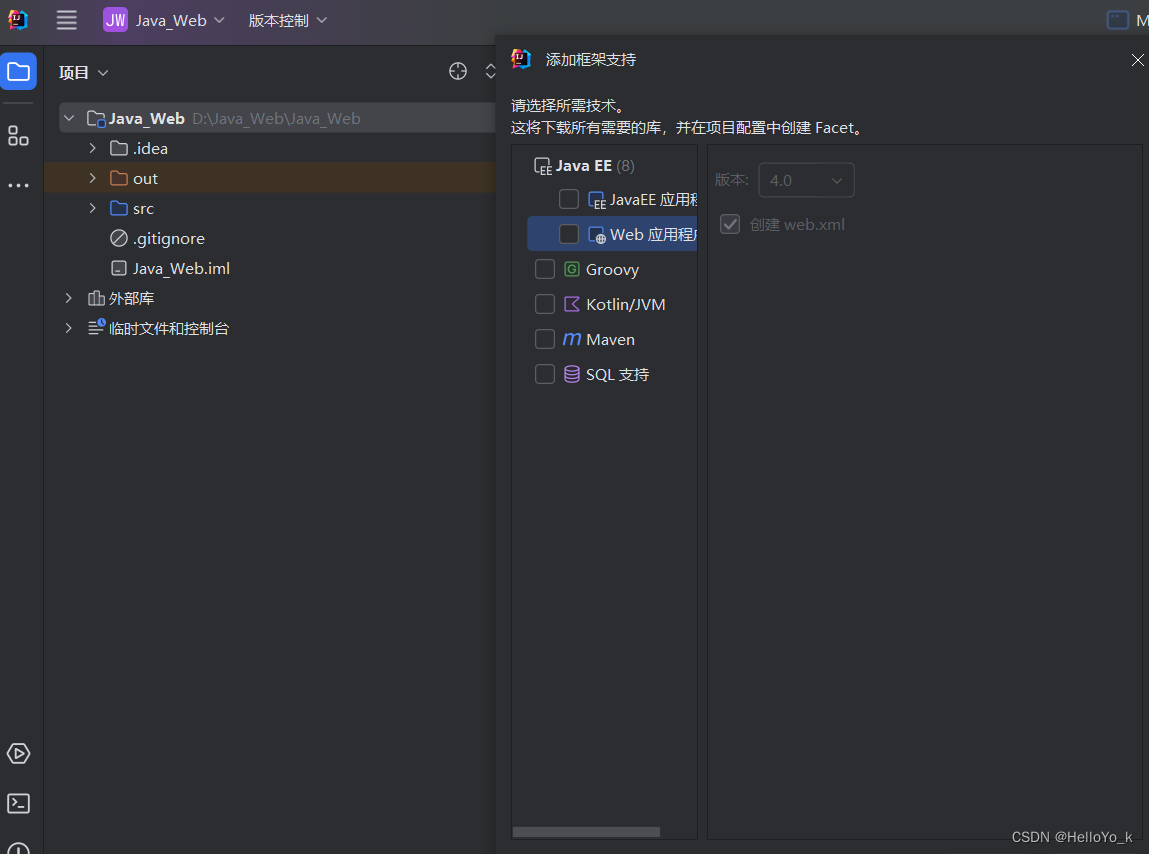Click the Groovy framework icon

[572, 269]
